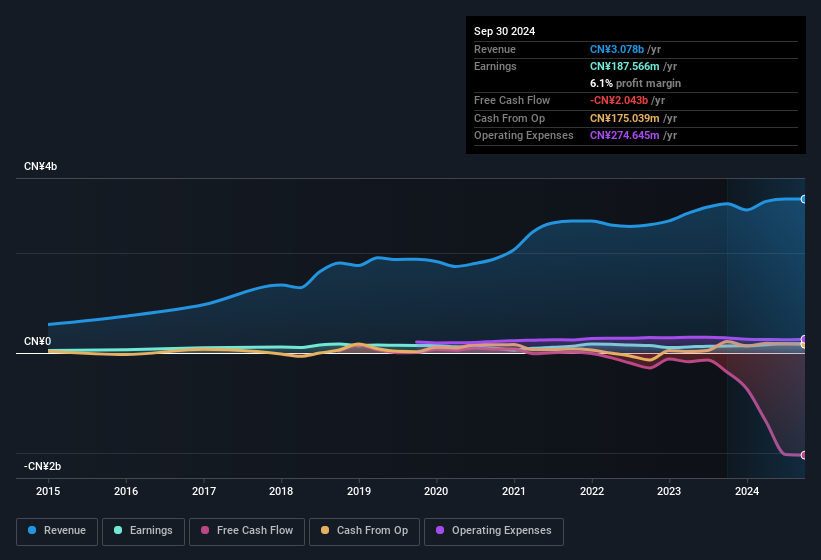Click the 2015 label on the x-axis

click(49, 491)
